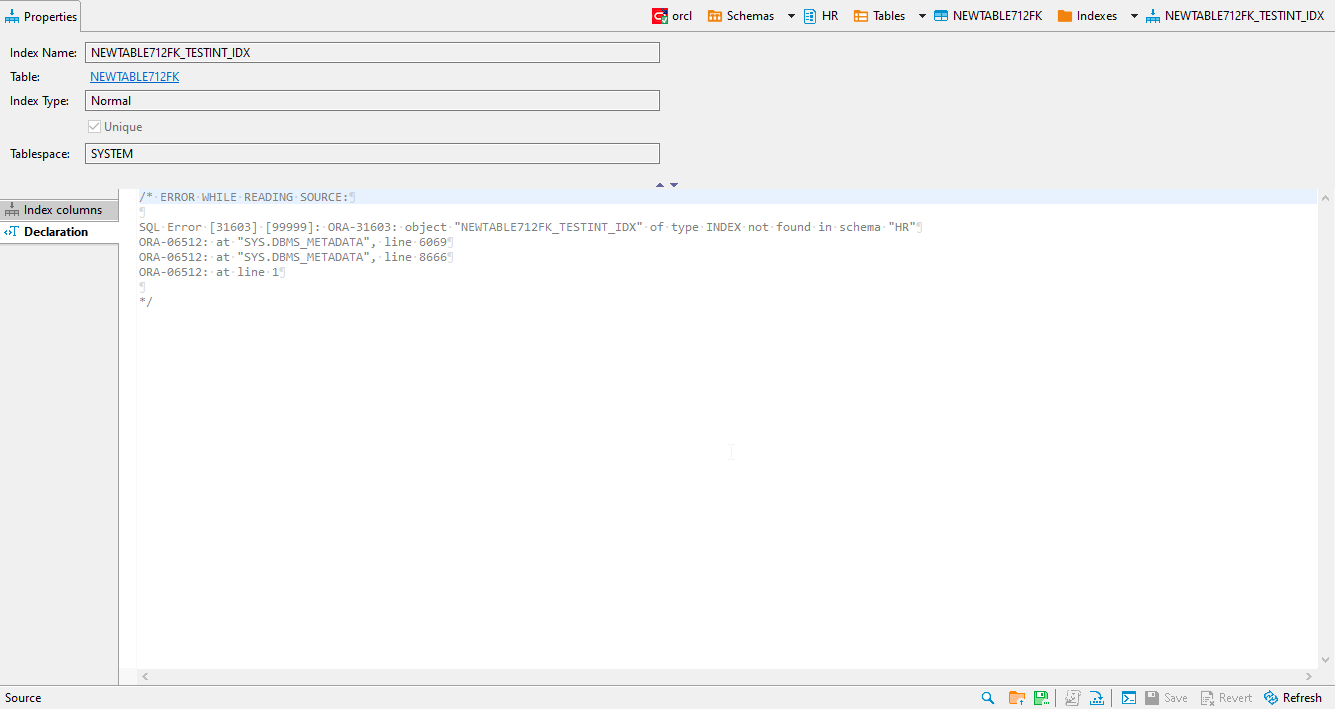Click inside the Tablespace field showing SYSTEM

[x=370, y=153]
